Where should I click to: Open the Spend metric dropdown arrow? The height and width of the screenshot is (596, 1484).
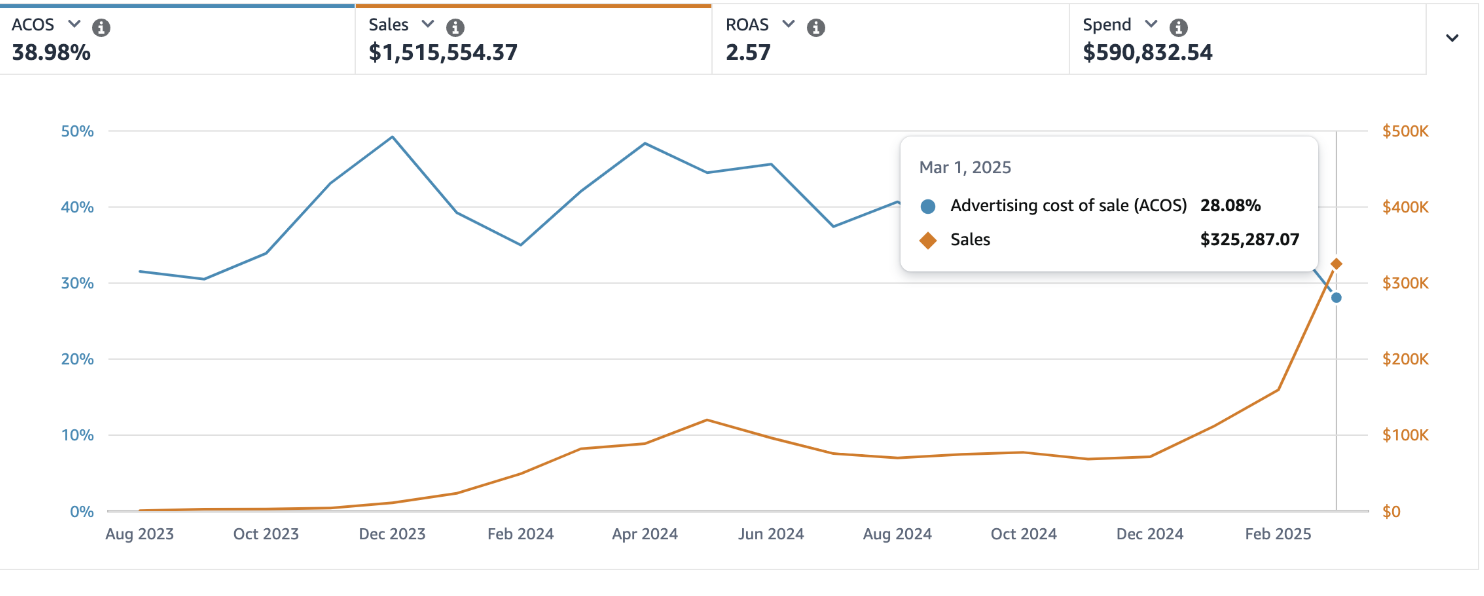coord(1151,25)
